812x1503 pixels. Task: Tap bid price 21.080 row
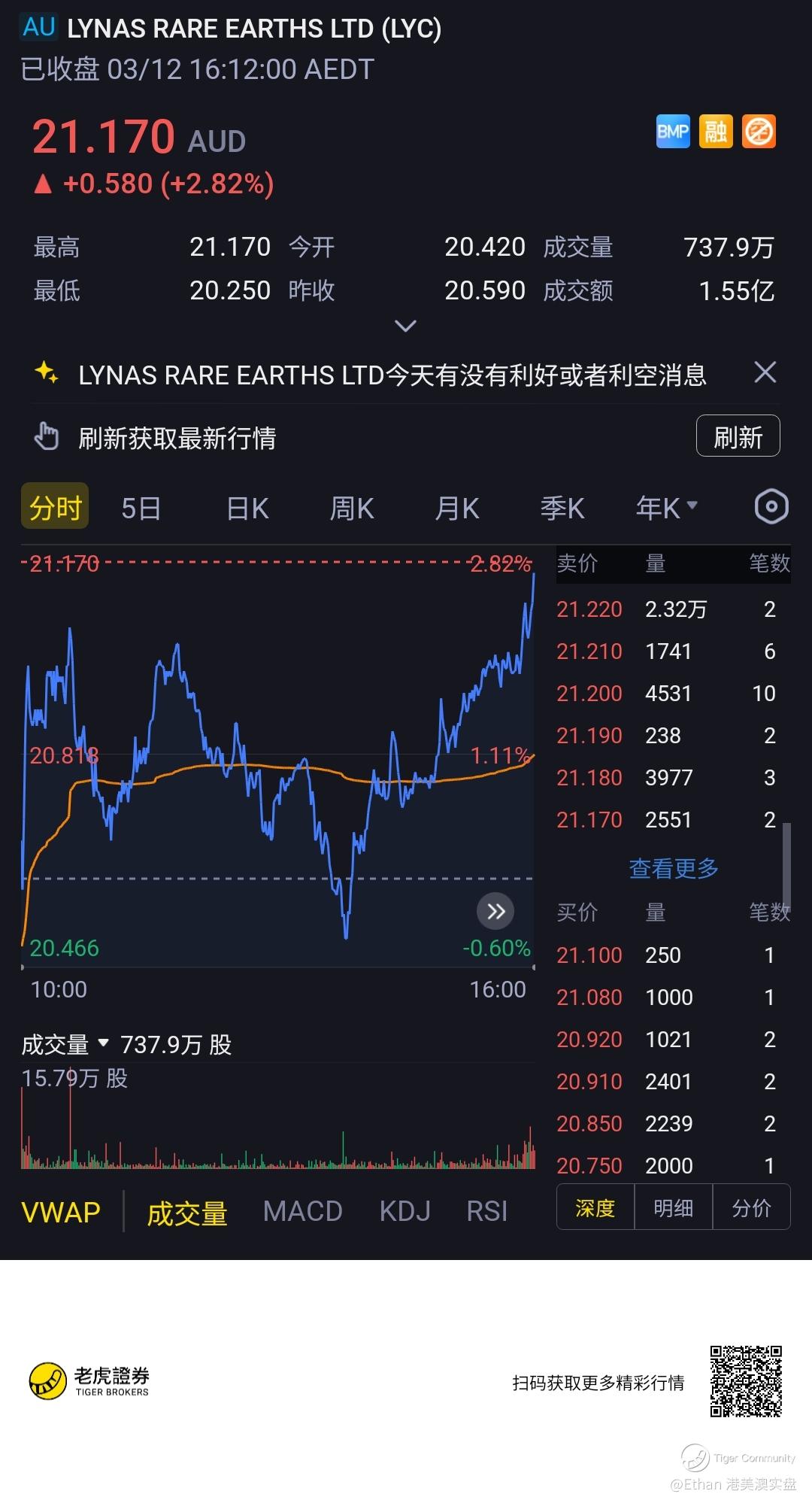tap(673, 997)
